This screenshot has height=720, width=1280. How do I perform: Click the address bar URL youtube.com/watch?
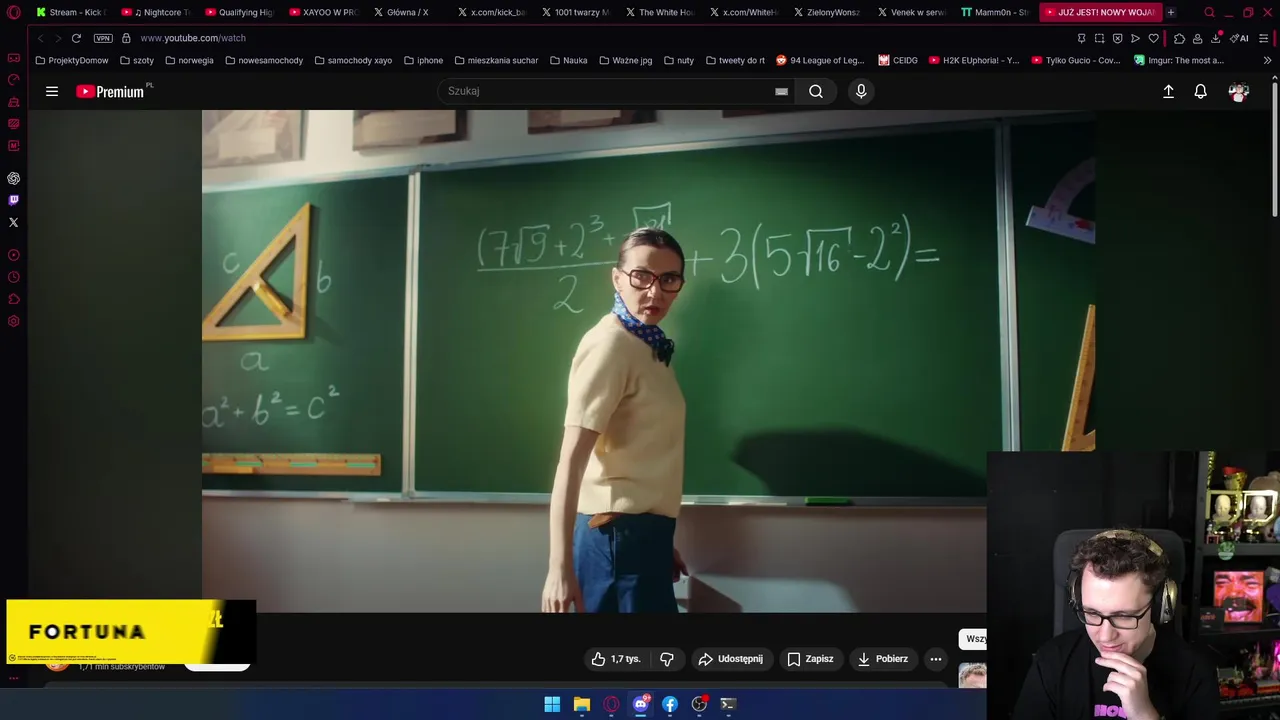point(193,38)
